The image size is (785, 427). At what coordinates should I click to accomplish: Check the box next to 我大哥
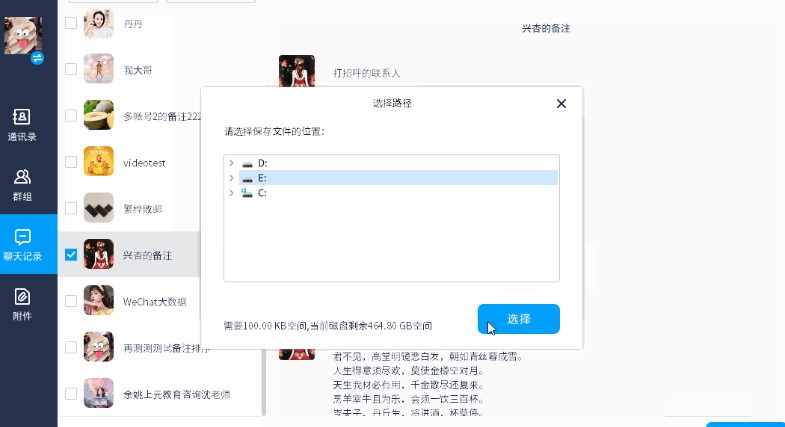click(71, 69)
